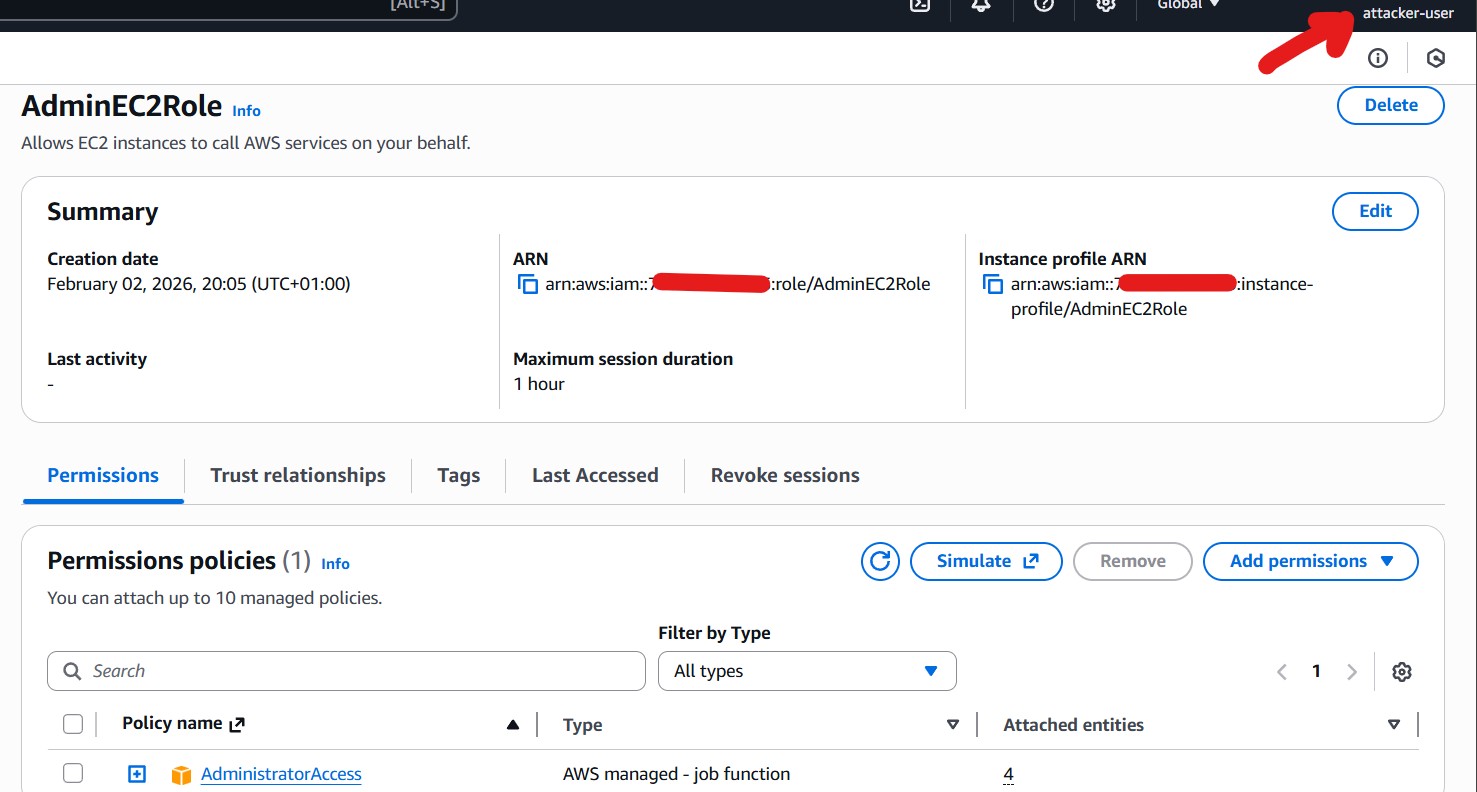
Task: Switch to the Revoke sessions tab
Action: coord(785,475)
